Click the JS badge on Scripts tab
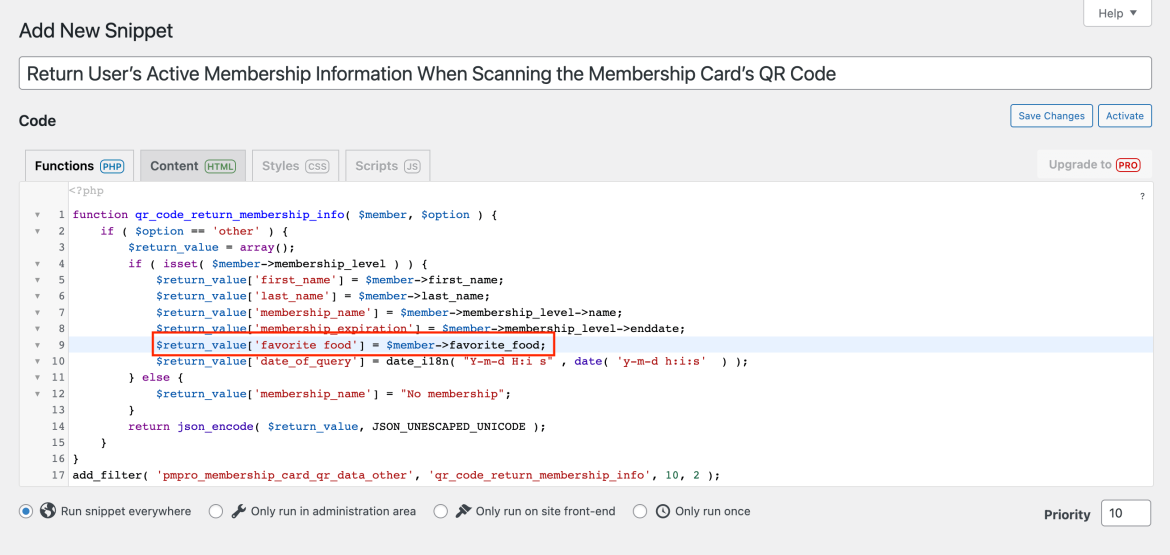The width and height of the screenshot is (1170, 555). coord(412,166)
